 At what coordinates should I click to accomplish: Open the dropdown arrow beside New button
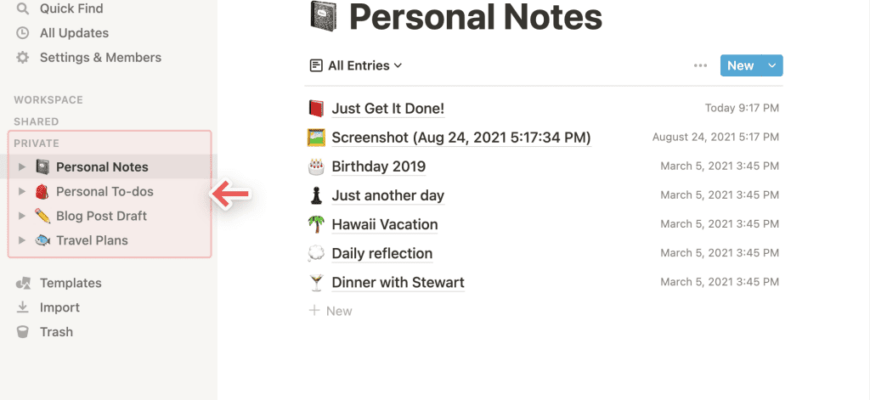point(772,65)
